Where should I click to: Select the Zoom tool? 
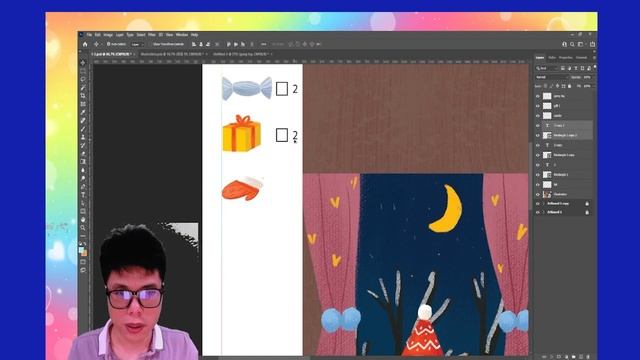(83, 228)
